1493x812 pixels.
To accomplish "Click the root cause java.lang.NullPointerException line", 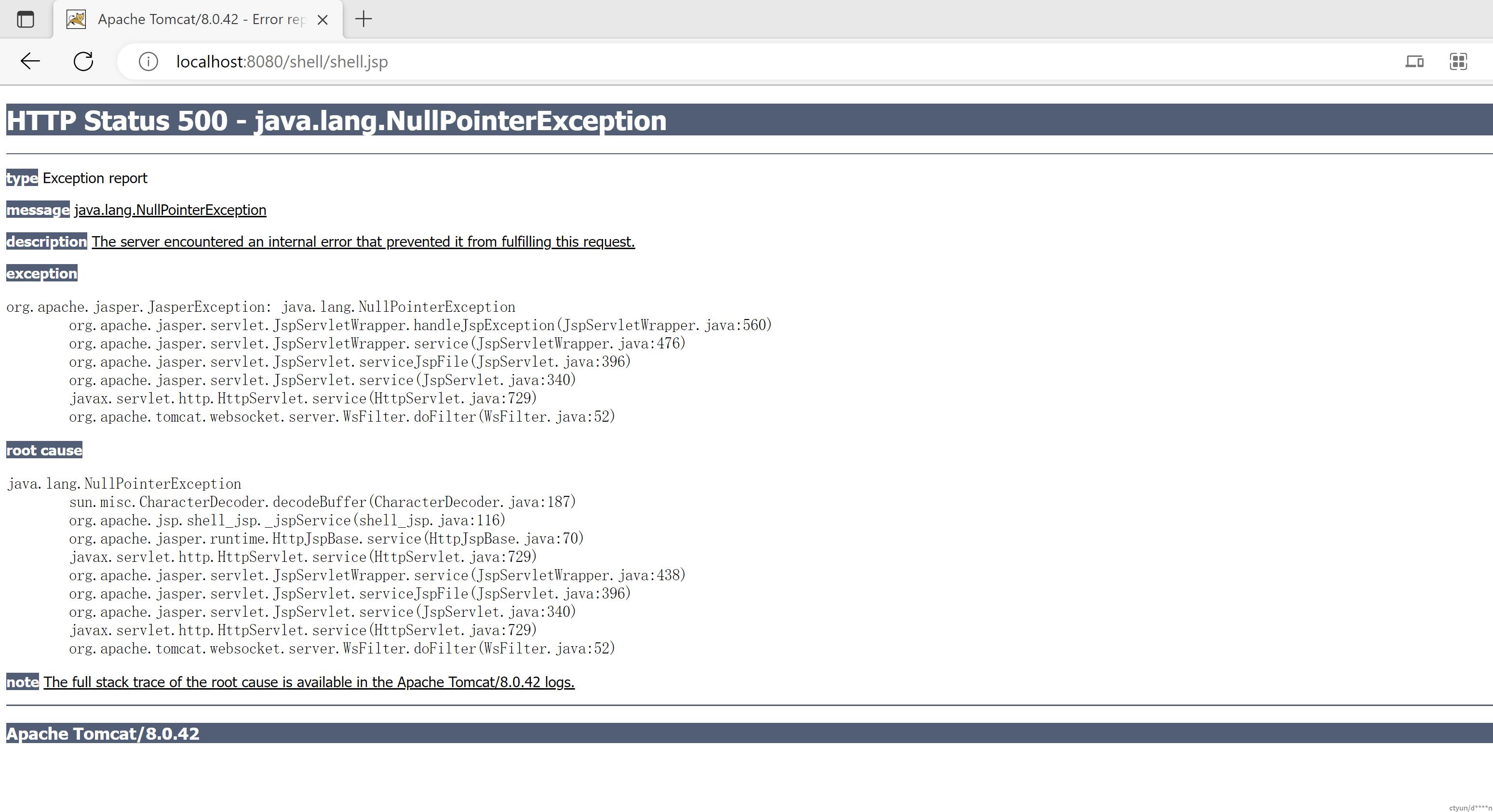I will coord(124,484).
